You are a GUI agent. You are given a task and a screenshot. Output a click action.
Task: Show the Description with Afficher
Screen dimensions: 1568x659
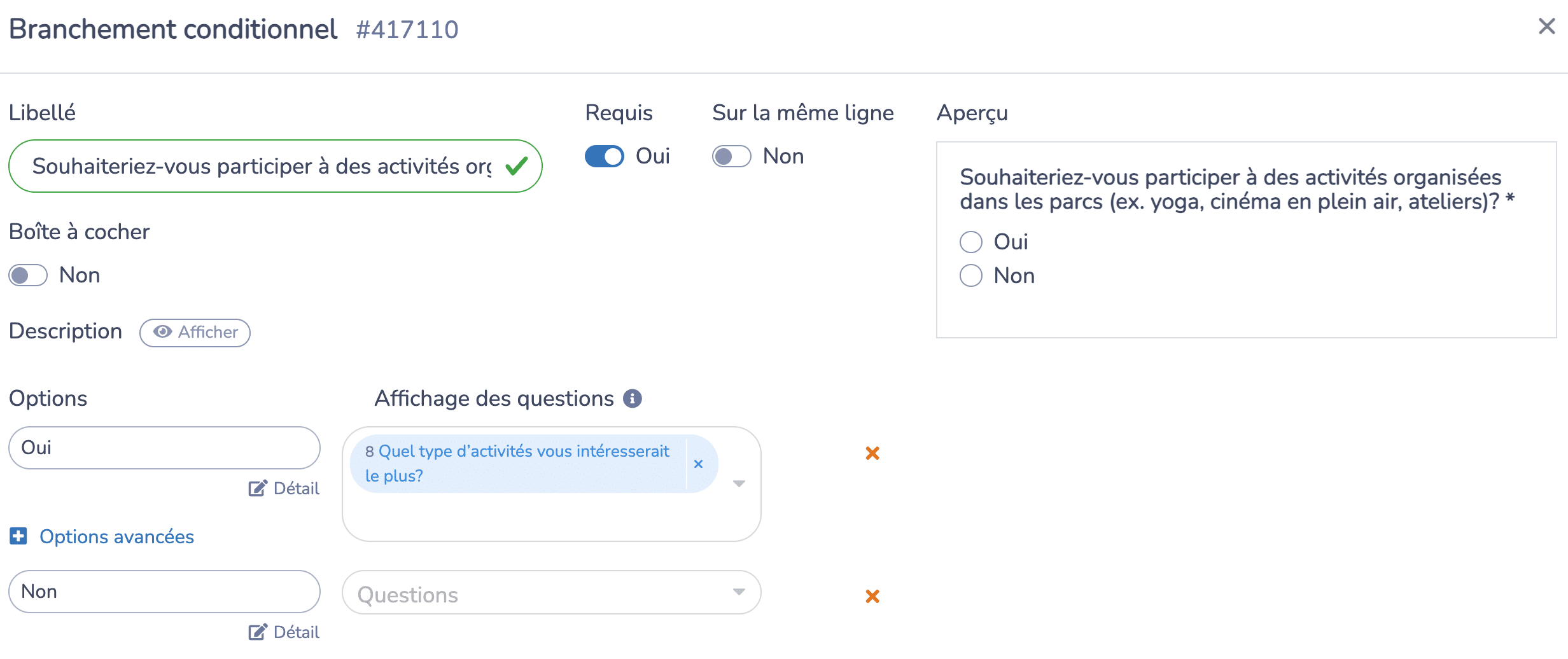click(x=195, y=333)
